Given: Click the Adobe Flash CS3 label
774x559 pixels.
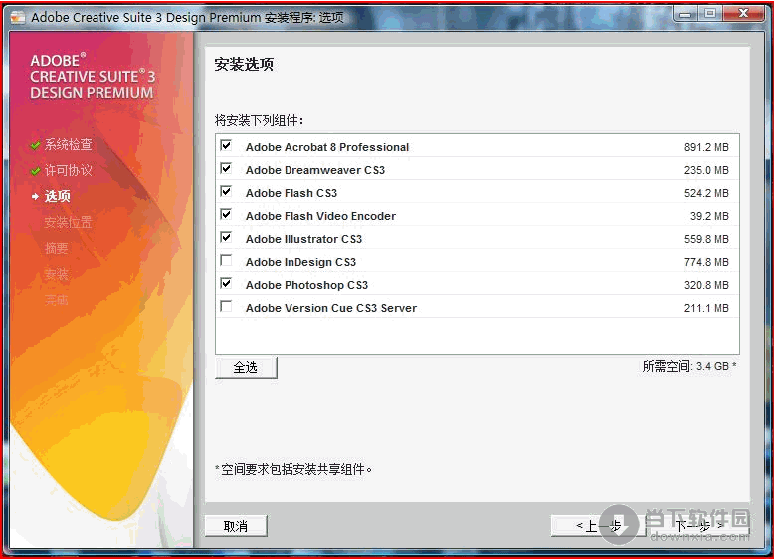Looking at the screenshot, I should coord(291,193).
